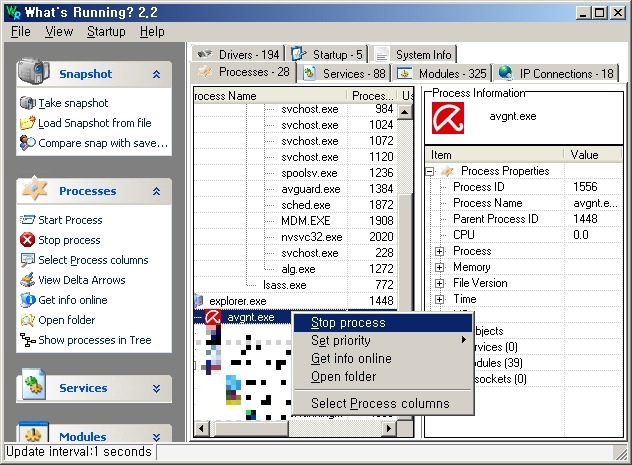Click the Show processes in Tree icon
This screenshot has width=632, height=465.
(x=27, y=340)
